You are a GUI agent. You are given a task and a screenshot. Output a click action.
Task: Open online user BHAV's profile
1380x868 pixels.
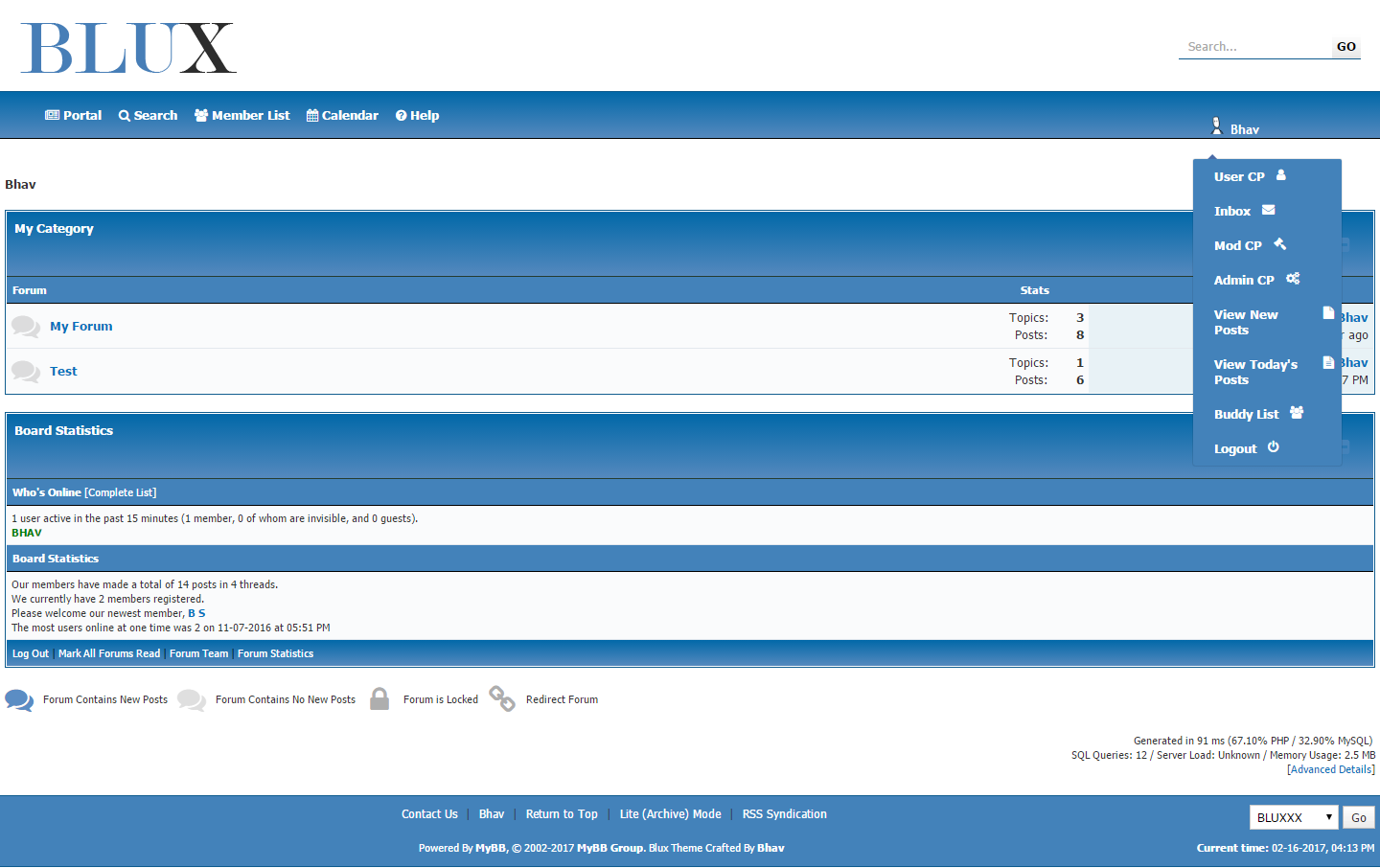[x=27, y=533]
